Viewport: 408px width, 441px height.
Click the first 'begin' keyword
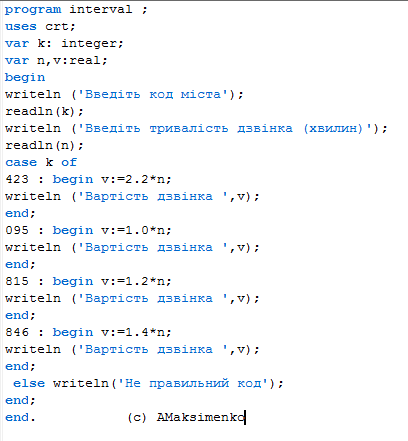25,77
